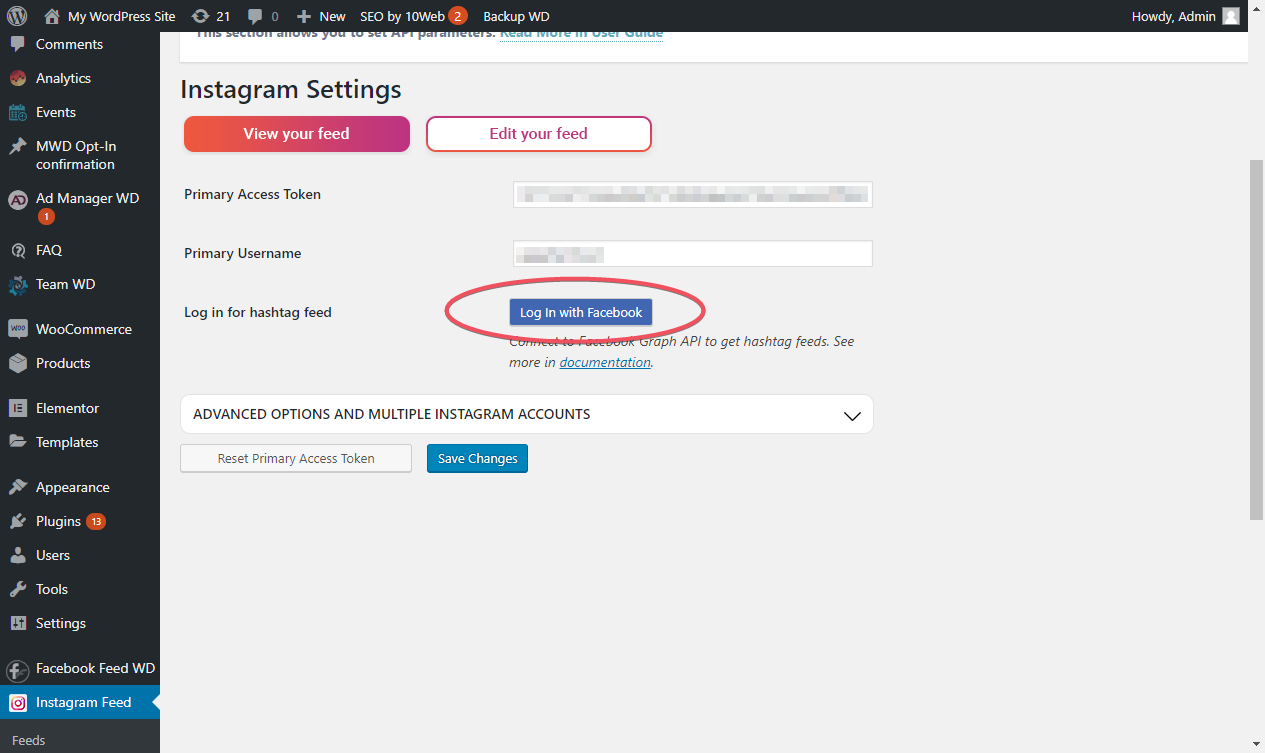Click View your feed button
Viewport: 1265px width, 753px height.
coord(297,134)
